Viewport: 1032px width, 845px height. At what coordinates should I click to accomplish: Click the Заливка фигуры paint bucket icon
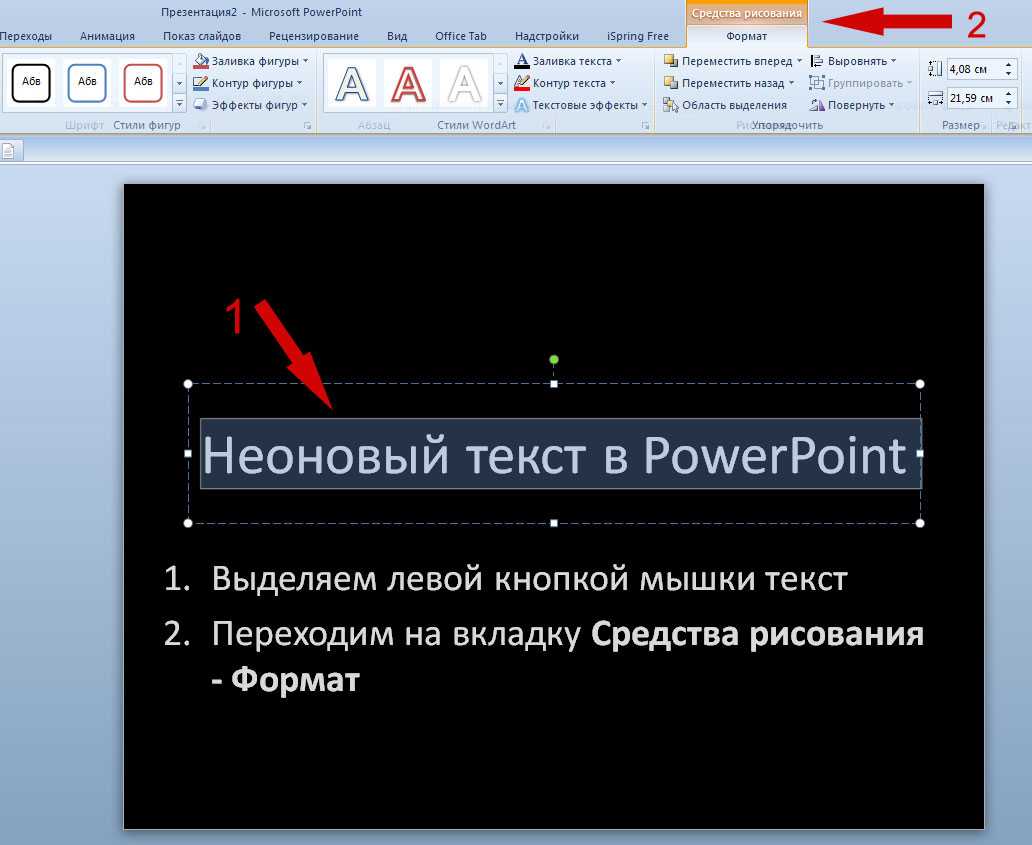click(x=201, y=61)
